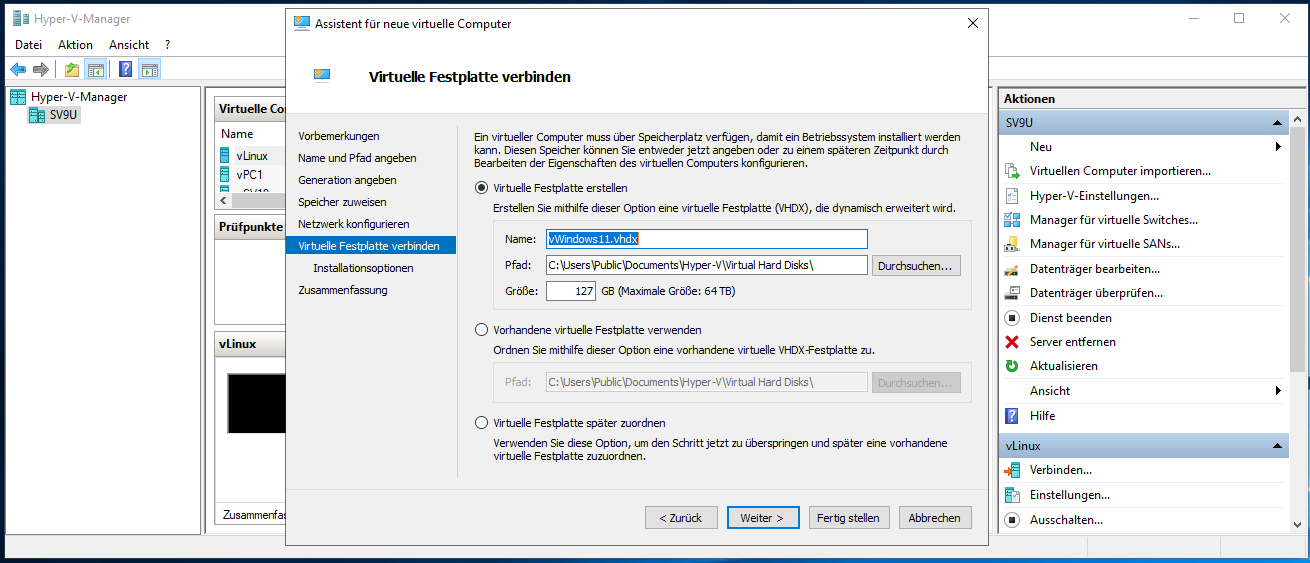Image resolution: width=1310 pixels, height=563 pixels.
Task: Click the enabled Durchsuchen button
Action: pos(917,265)
